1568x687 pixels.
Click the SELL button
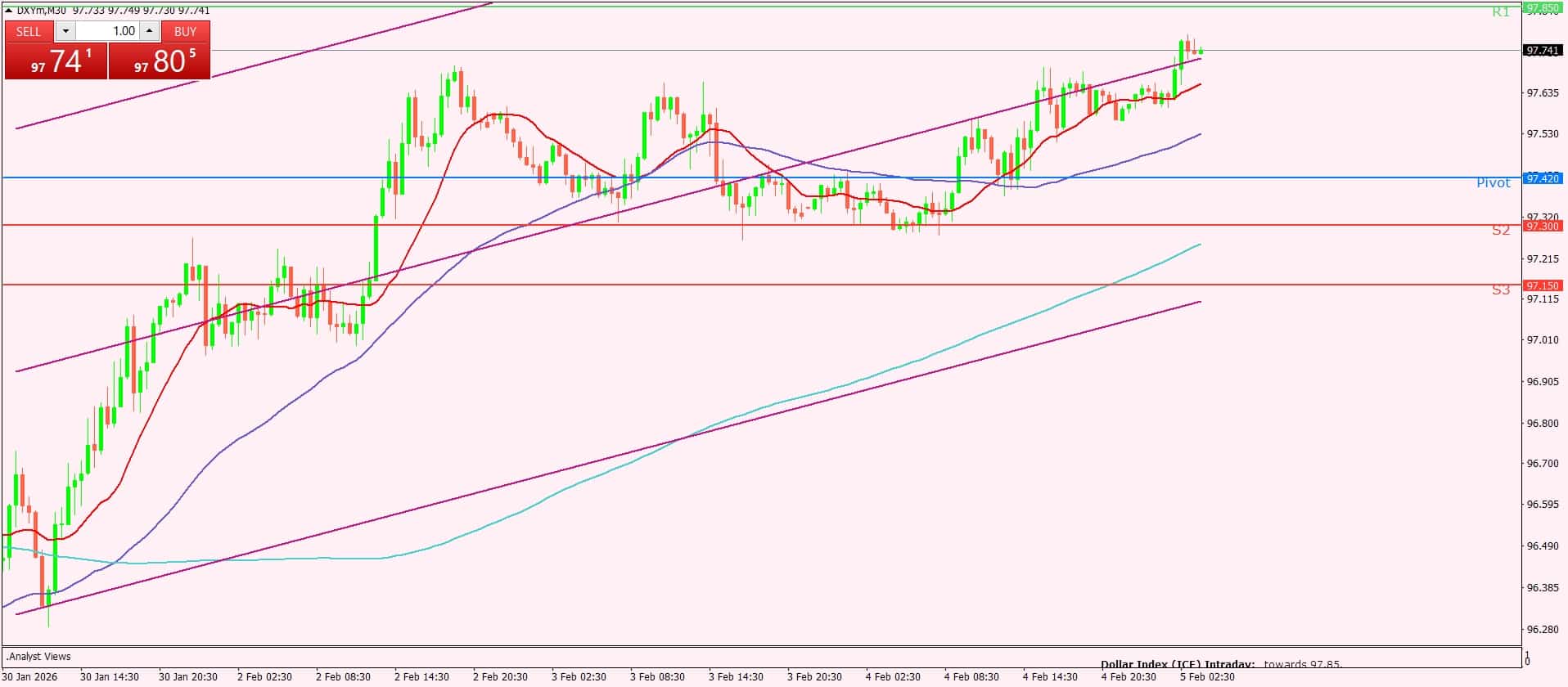point(29,31)
